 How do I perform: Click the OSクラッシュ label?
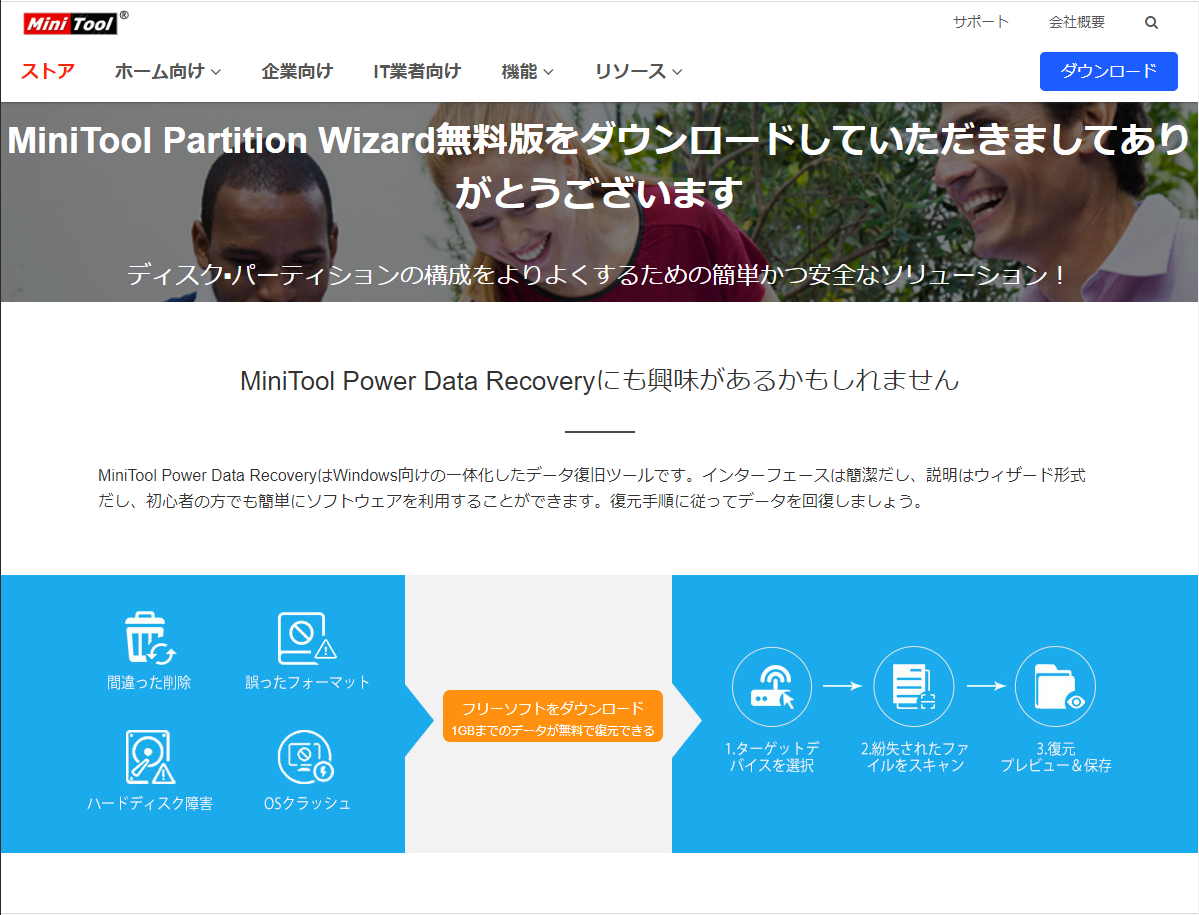click(307, 803)
